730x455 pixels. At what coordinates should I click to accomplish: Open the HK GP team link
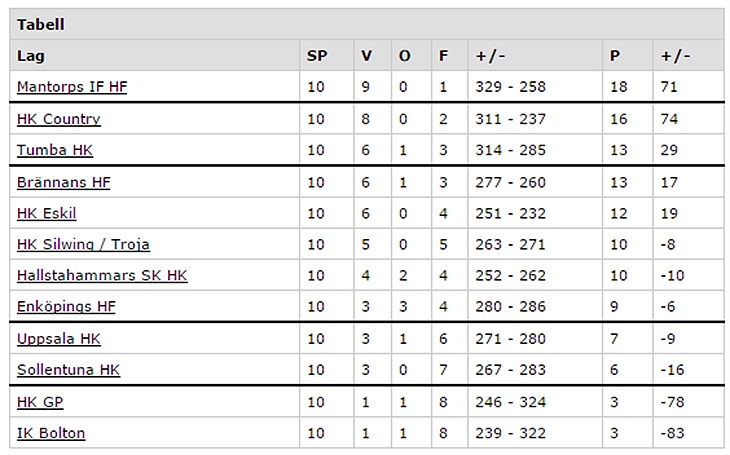(40, 402)
